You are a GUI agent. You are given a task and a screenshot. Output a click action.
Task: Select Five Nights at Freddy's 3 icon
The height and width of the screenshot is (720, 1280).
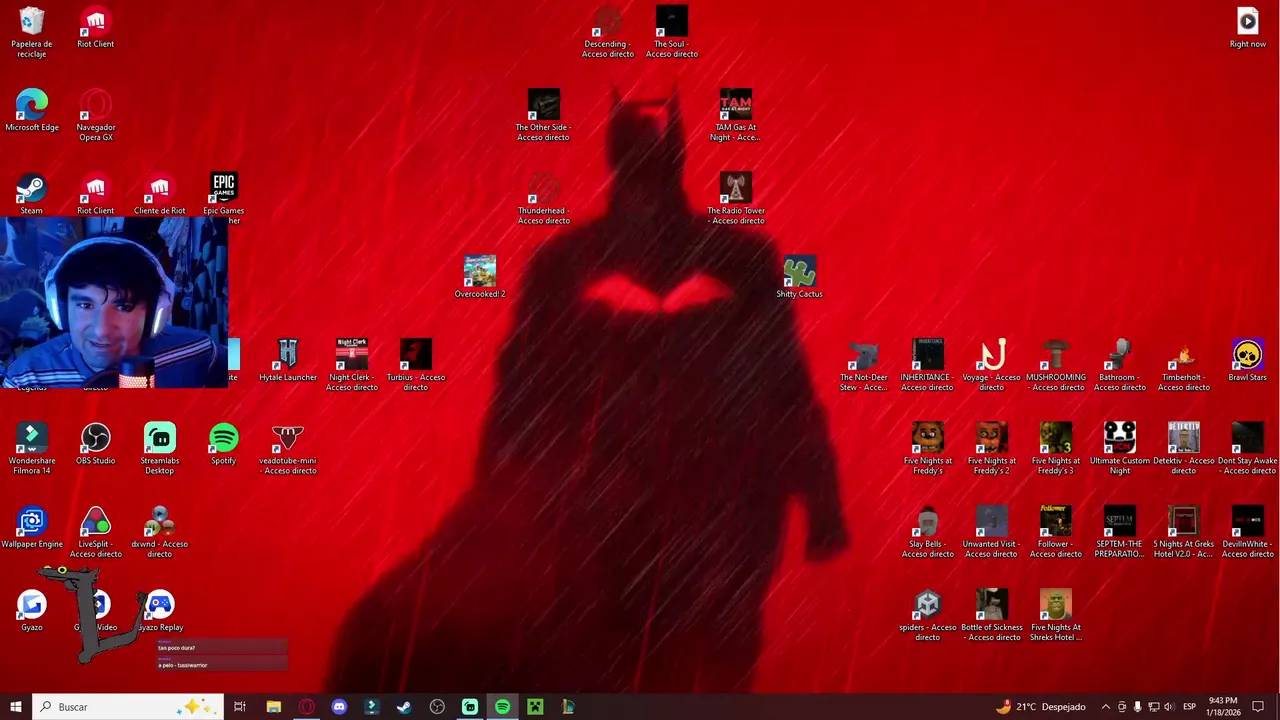tap(1056, 449)
